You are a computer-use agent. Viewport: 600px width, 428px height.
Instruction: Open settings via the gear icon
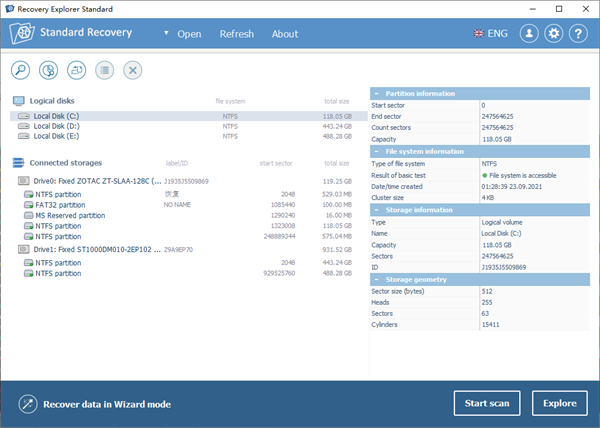click(x=554, y=33)
